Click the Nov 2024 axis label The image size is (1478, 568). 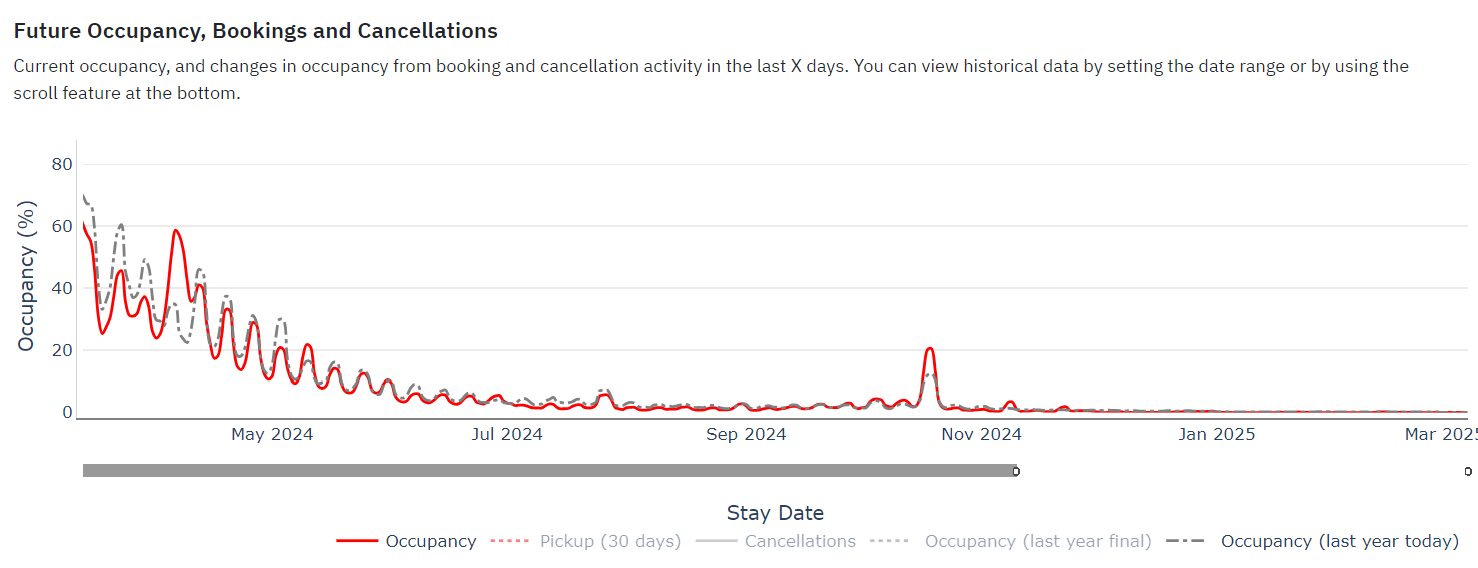[981, 434]
